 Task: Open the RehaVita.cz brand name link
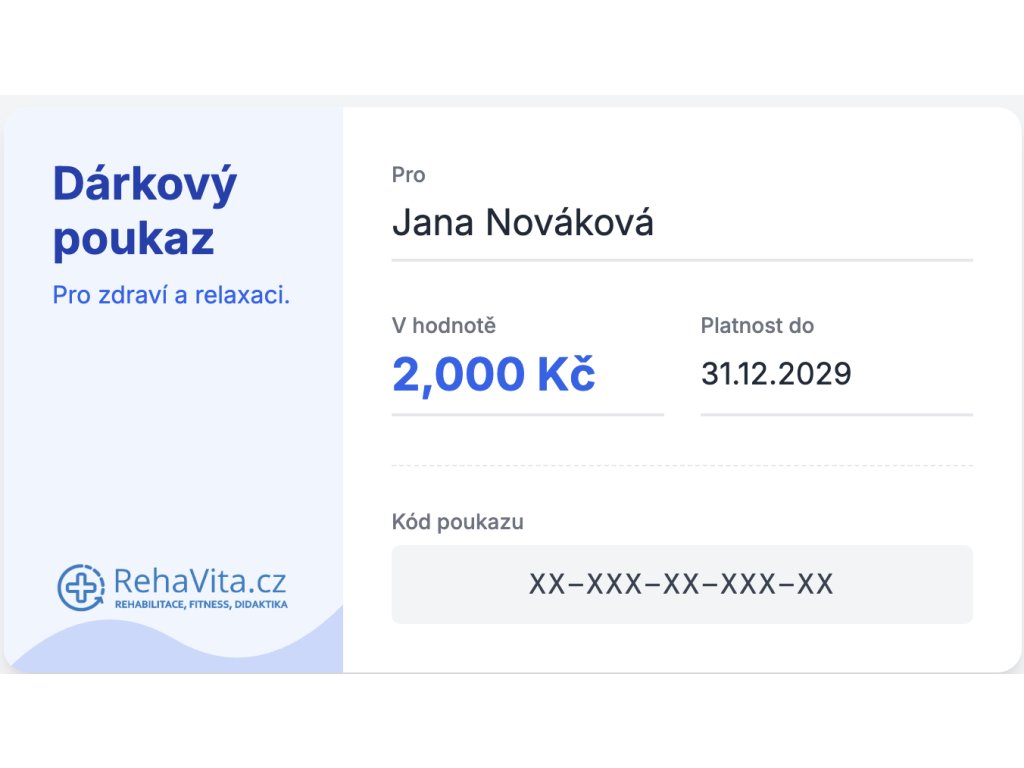point(200,582)
